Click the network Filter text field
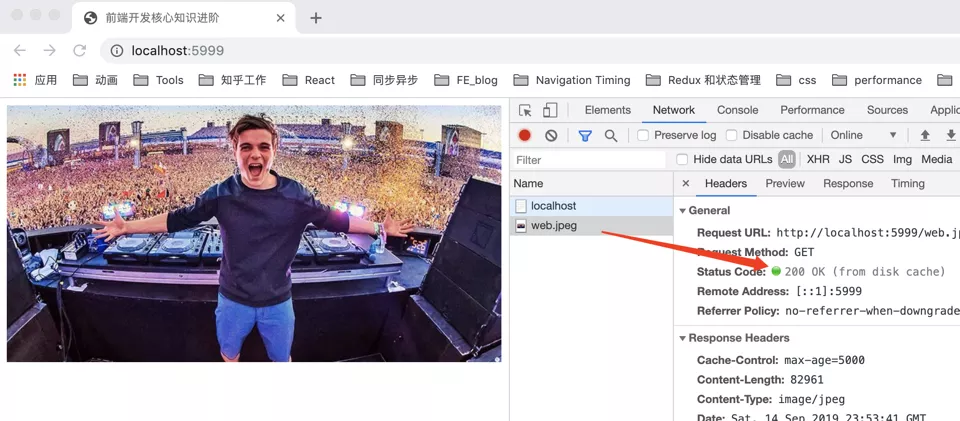Image resolution: width=960 pixels, height=421 pixels. pyautogui.click(x=589, y=160)
